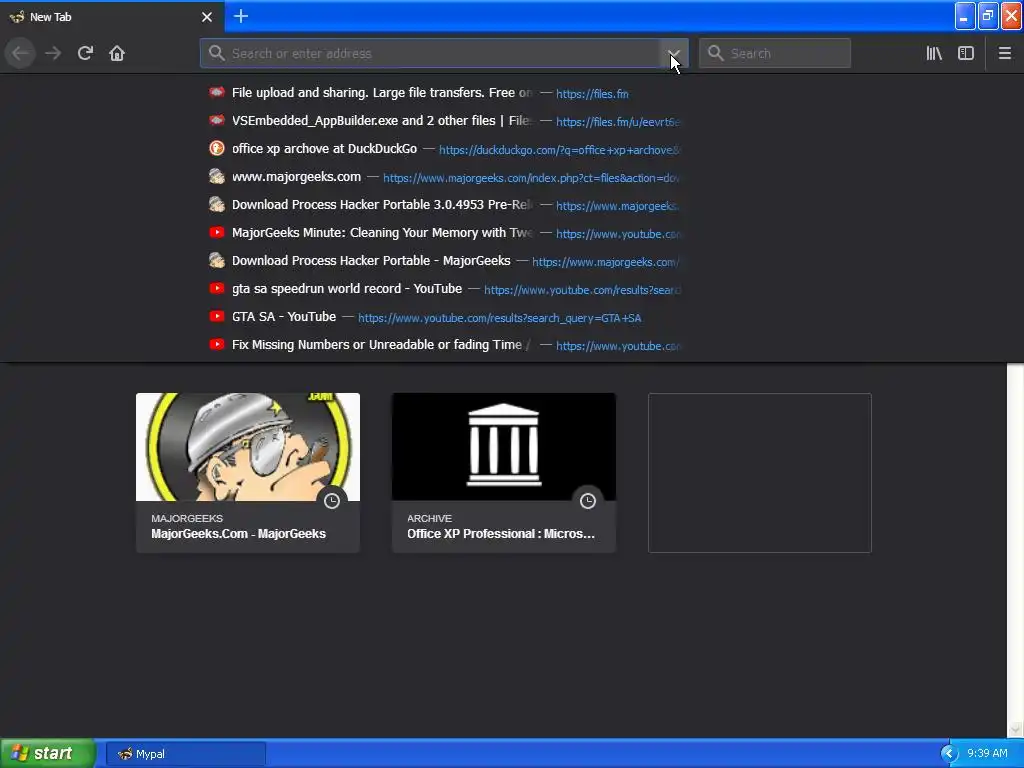Screen dimensions: 1024x768
Task: Open Fix Missing Numbers or Unreadable entry
Action: coord(444,345)
